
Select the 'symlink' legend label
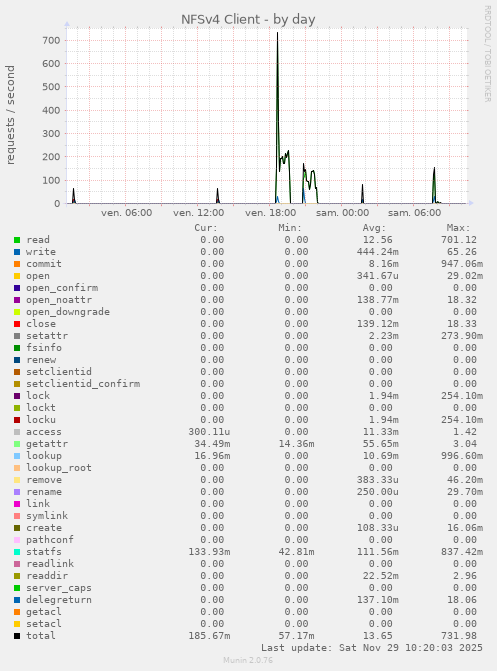click(x=47, y=516)
